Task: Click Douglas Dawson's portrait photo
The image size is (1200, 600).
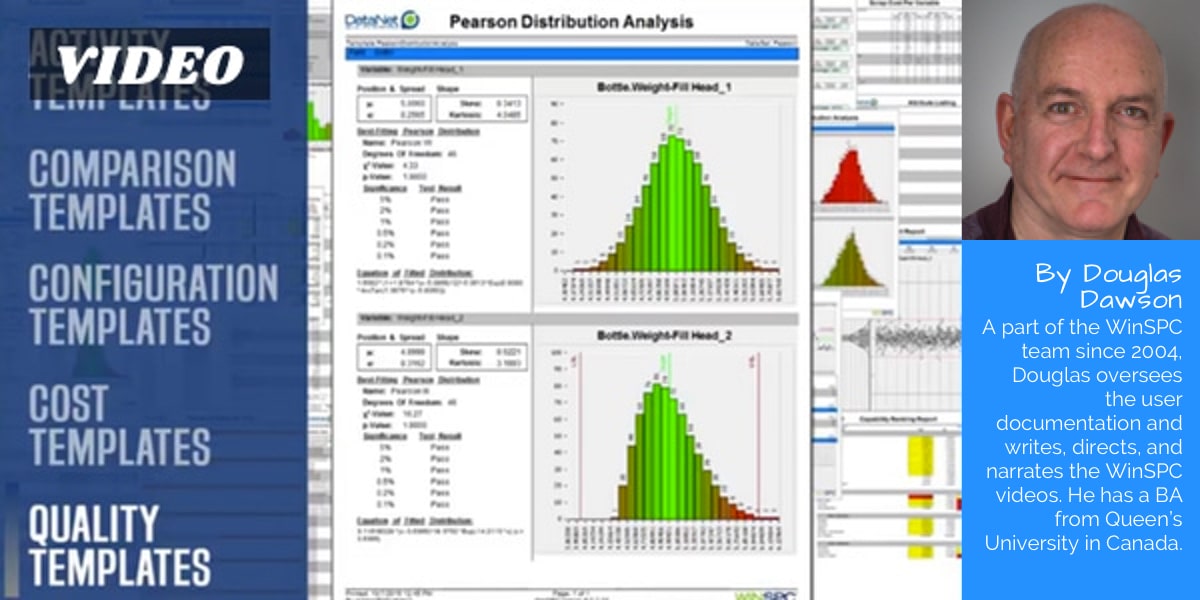Action: (1081, 120)
